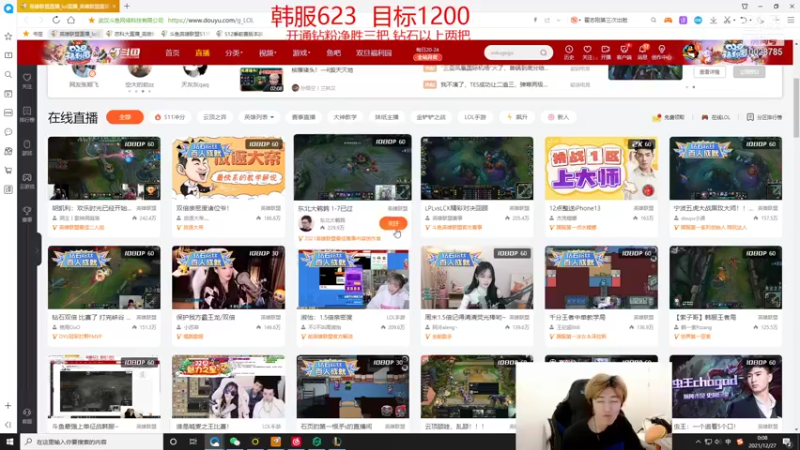This screenshot has width=800, height=450.
Task: Select the 赛事直播 filter chip
Action: [x=303, y=117]
